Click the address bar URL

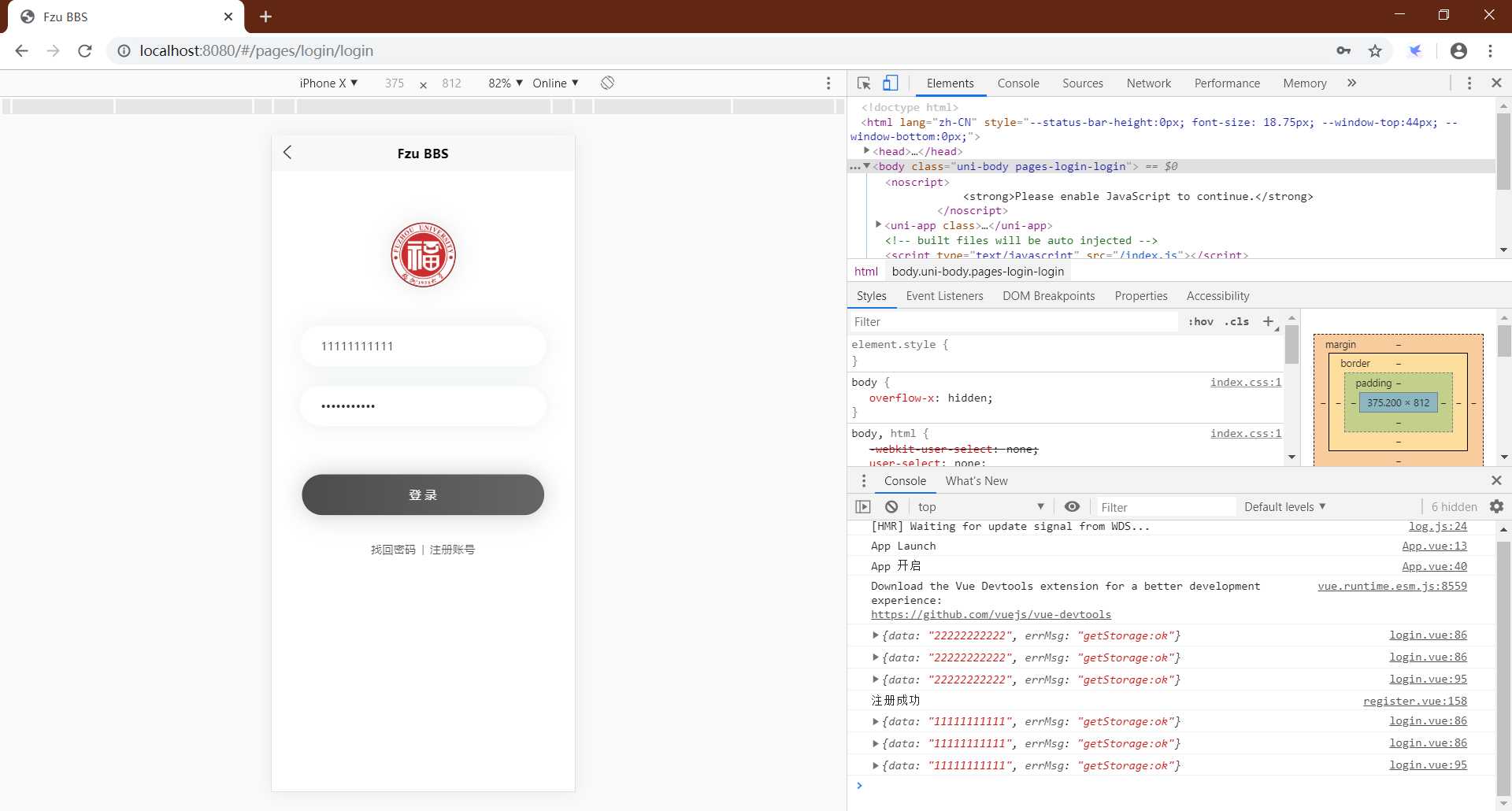point(257,50)
